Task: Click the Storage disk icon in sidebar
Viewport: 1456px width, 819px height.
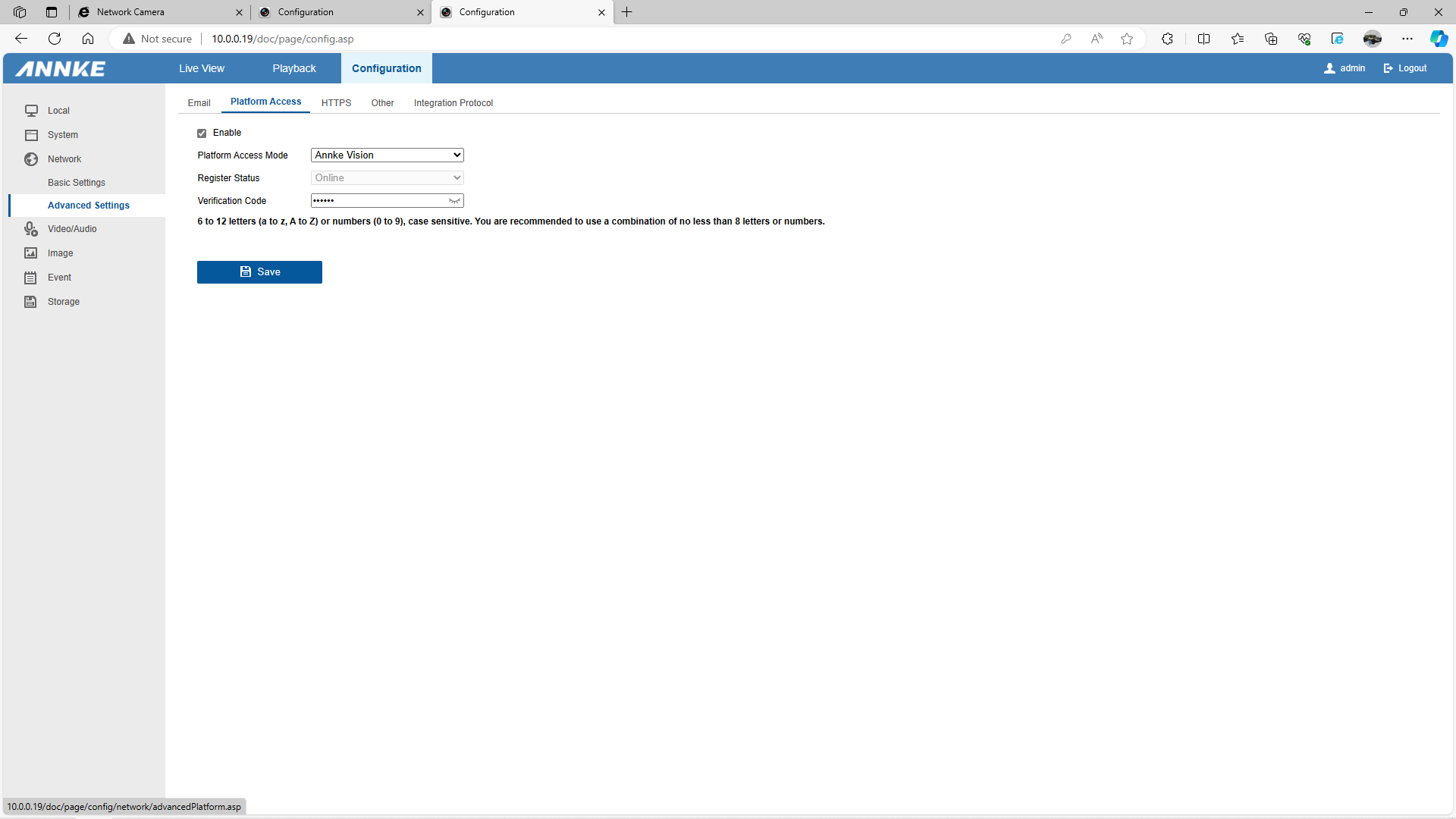Action: pos(31,302)
